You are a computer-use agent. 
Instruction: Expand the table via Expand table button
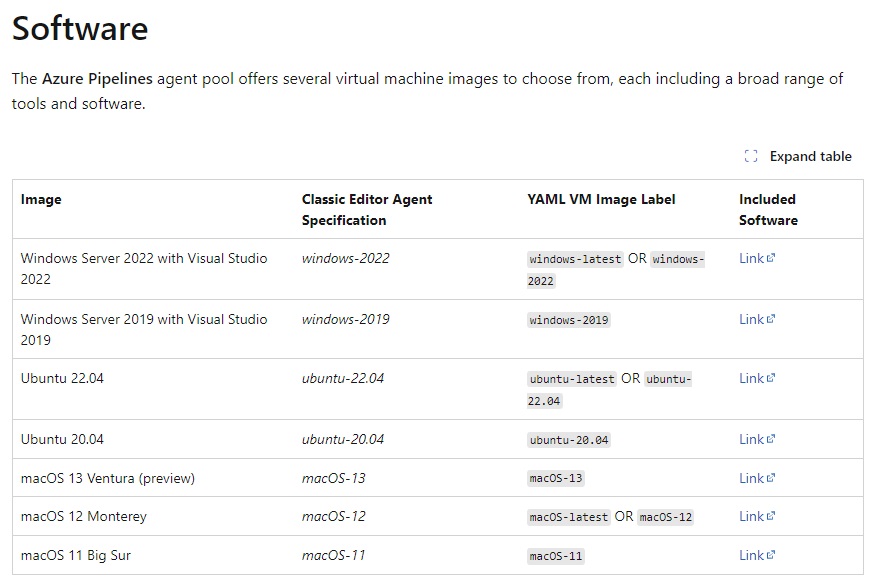(798, 156)
